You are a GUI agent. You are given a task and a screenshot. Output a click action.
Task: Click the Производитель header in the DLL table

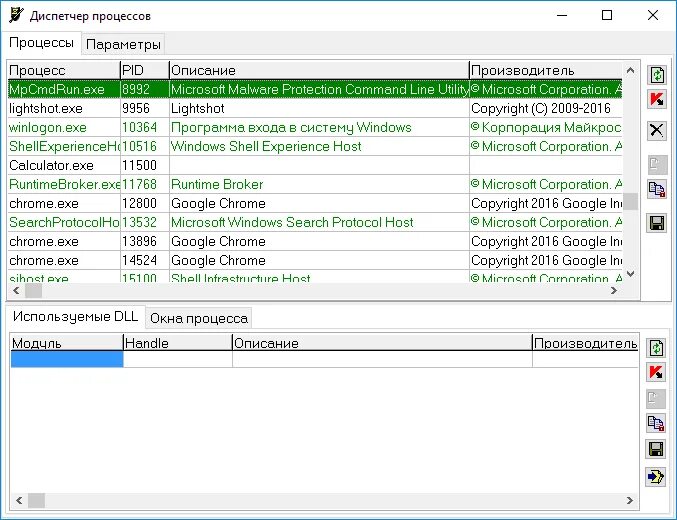coord(585,343)
